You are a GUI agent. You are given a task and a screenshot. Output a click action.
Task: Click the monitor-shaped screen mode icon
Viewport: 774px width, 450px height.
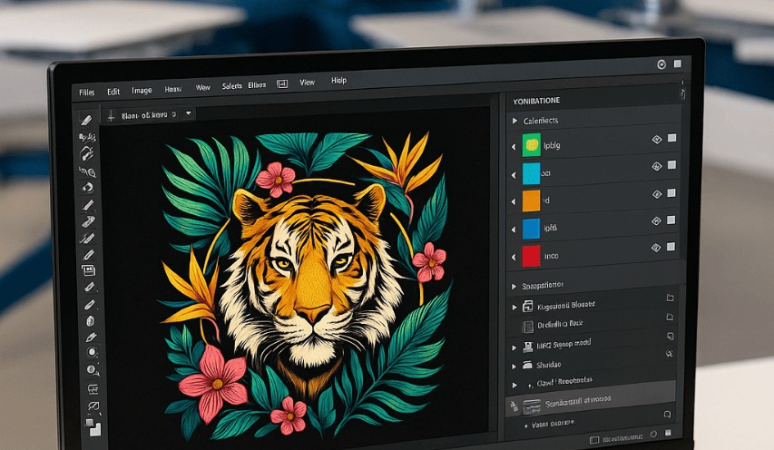93,389
